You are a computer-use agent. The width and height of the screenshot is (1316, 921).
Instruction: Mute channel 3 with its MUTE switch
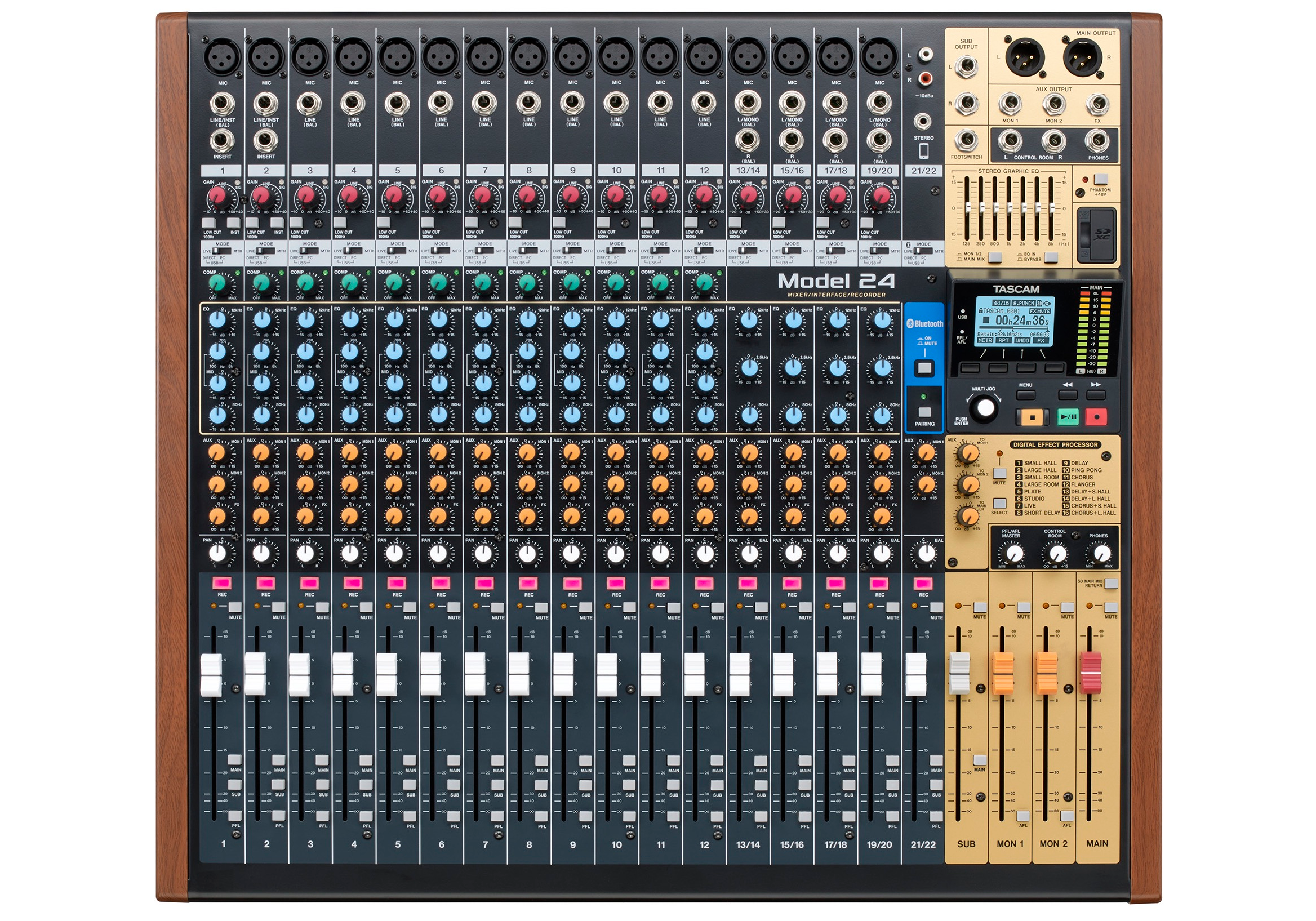[x=323, y=607]
